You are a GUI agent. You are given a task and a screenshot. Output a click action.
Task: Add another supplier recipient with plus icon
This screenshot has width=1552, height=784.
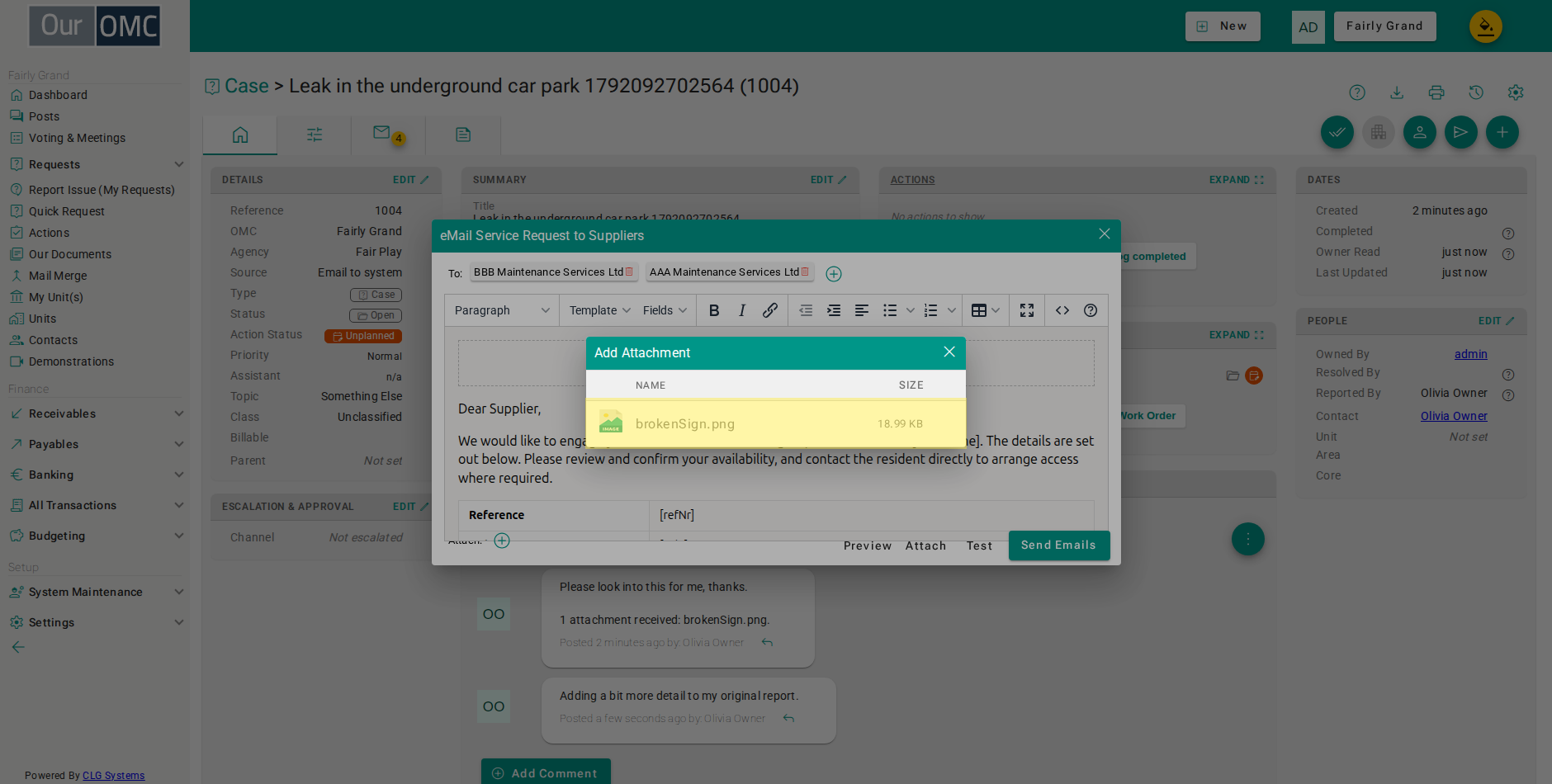(x=834, y=274)
